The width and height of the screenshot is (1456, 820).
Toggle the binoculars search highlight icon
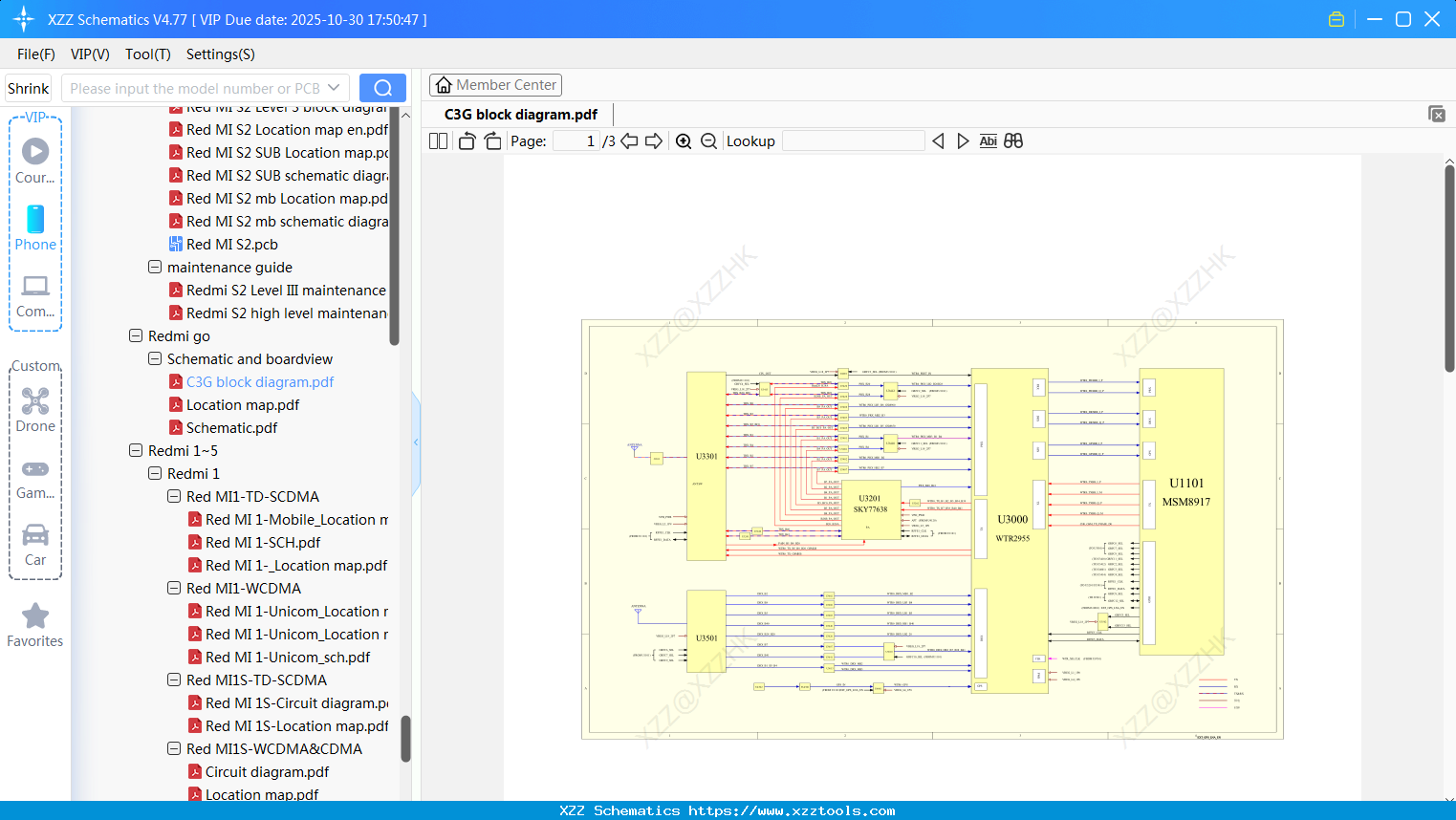click(1013, 140)
